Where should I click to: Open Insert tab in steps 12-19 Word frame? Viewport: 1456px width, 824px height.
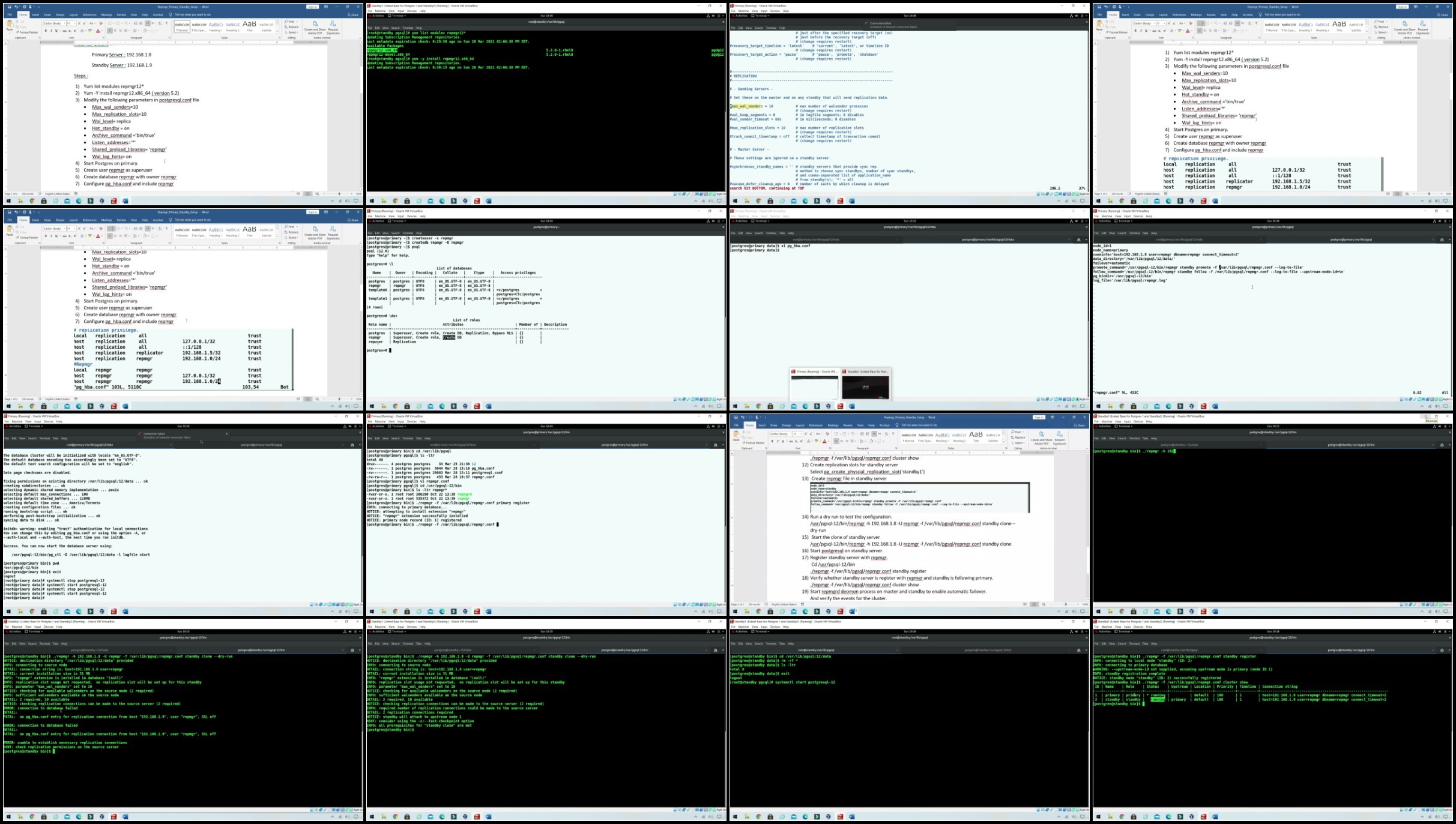tap(762, 426)
